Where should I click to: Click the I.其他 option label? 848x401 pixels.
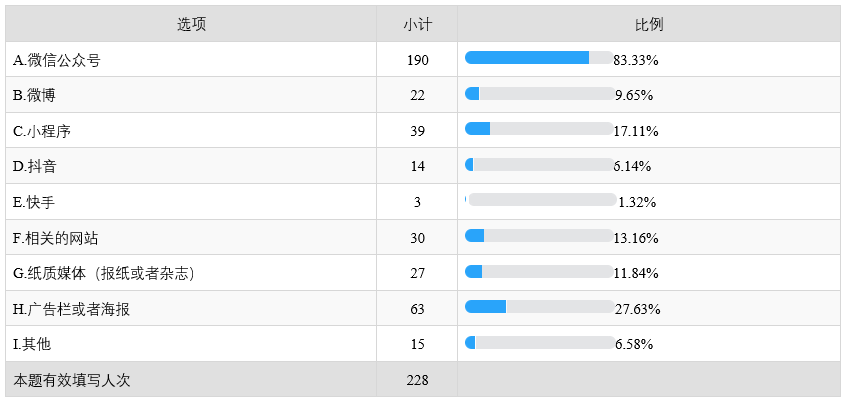click(x=32, y=344)
